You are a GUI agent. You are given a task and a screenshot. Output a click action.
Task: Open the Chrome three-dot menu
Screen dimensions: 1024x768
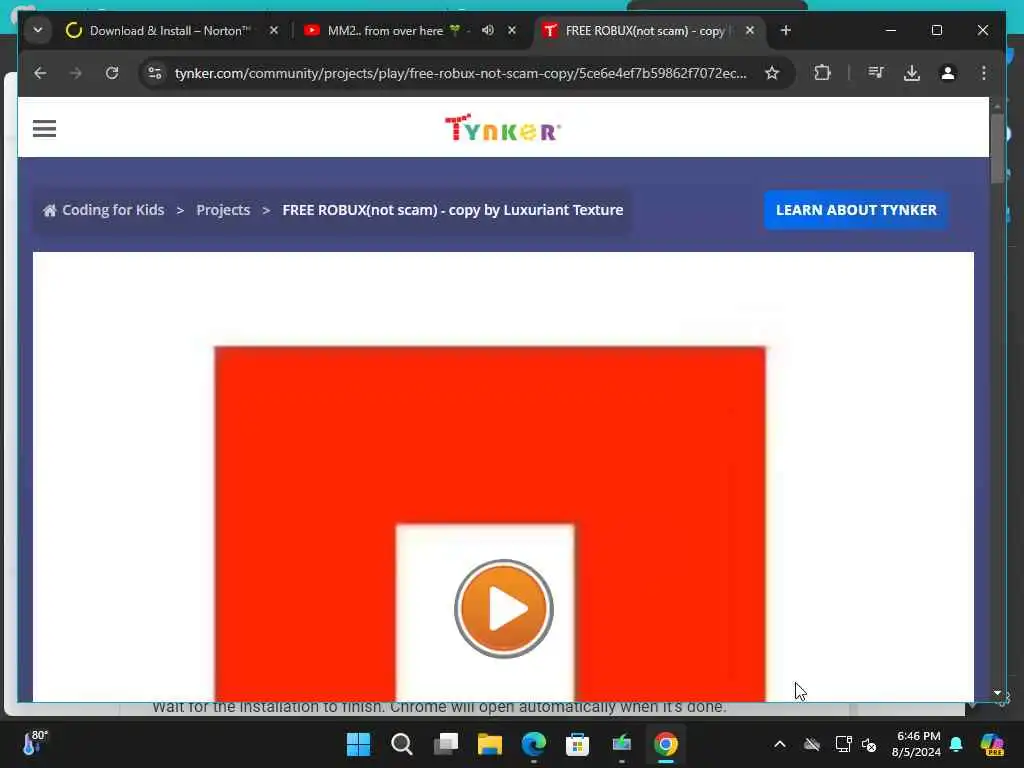984,73
